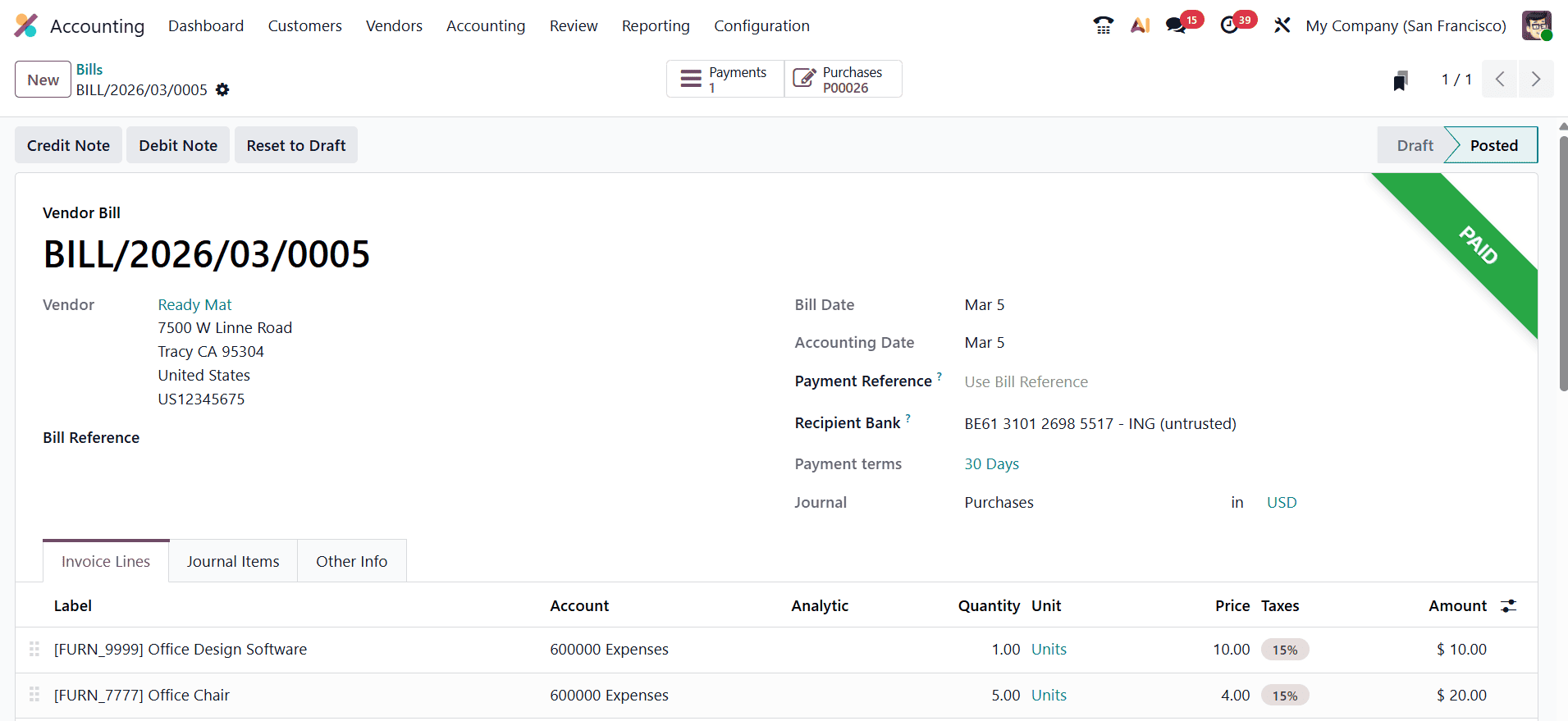Open the 30 Days payment terms link
The width and height of the screenshot is (1568, 721).
tap(991, 463)
